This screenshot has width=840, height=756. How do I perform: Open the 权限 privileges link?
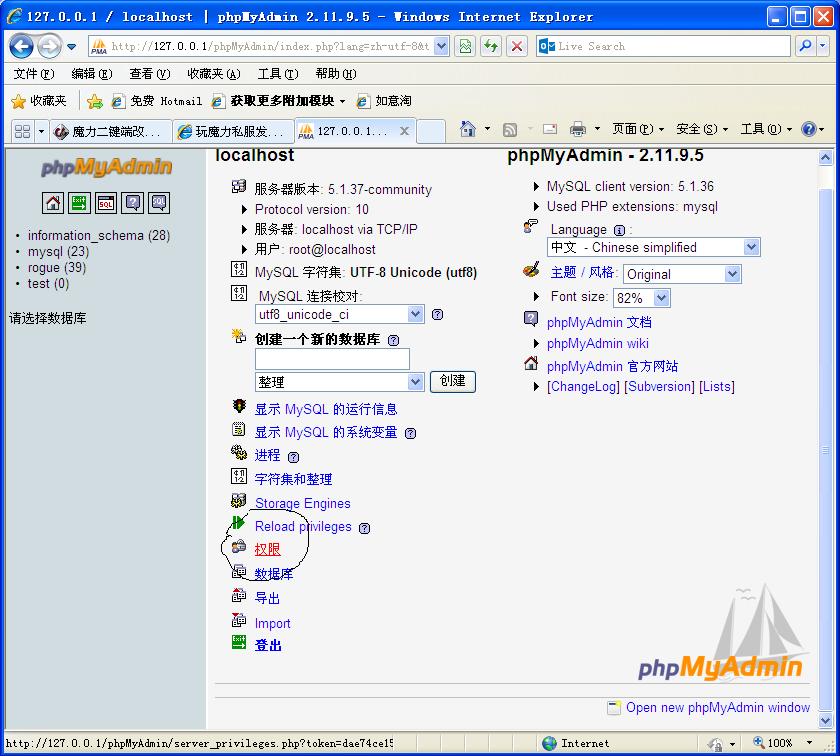267,549
